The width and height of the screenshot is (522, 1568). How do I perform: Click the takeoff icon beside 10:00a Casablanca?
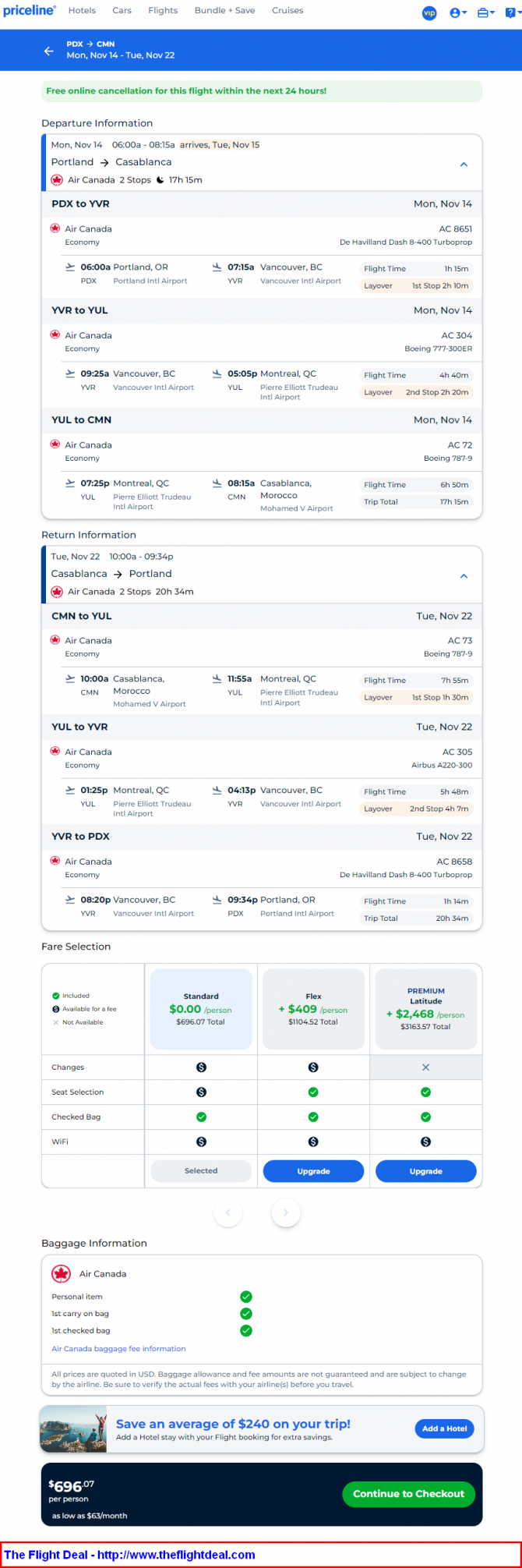point(71,679)
